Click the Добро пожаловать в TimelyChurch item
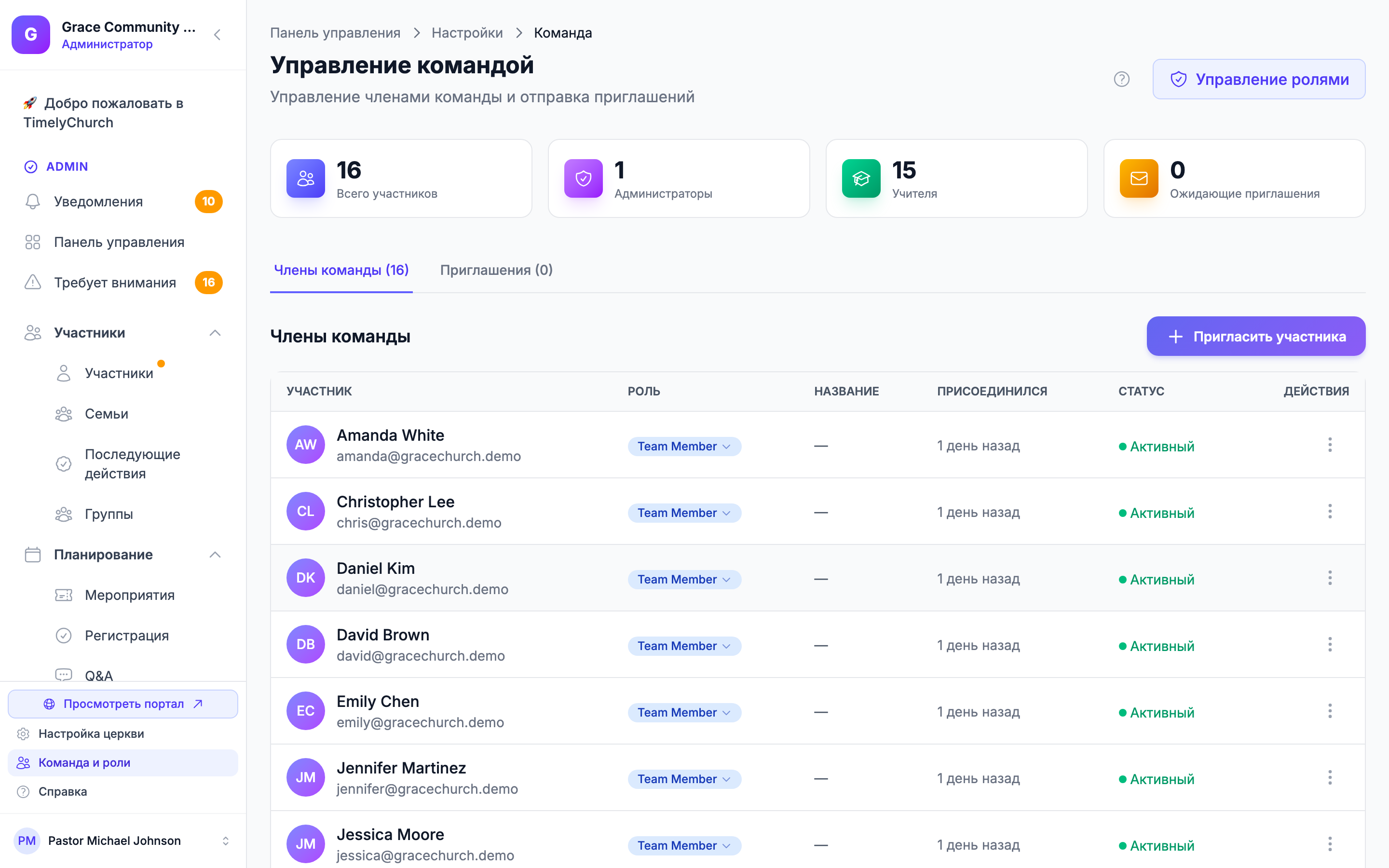This screenshot has height=868, width=1389. click(123, 113)
